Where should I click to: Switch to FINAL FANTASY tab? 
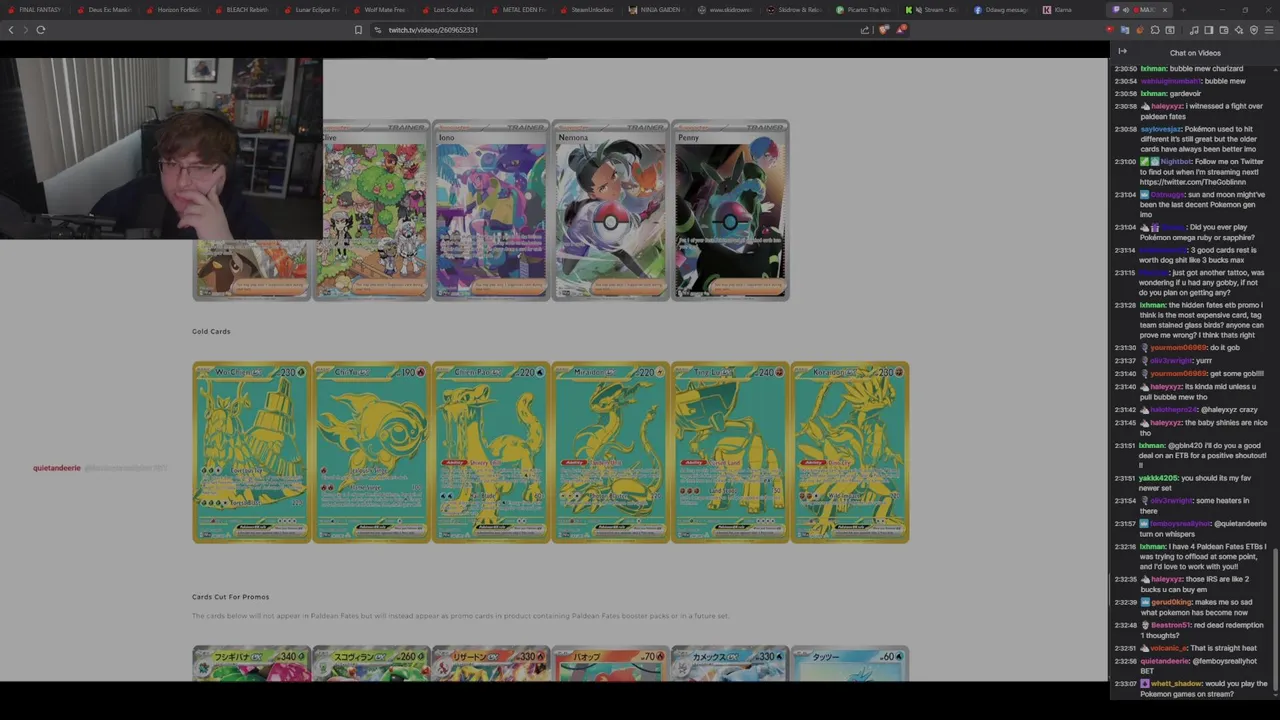tap(35, 10)
